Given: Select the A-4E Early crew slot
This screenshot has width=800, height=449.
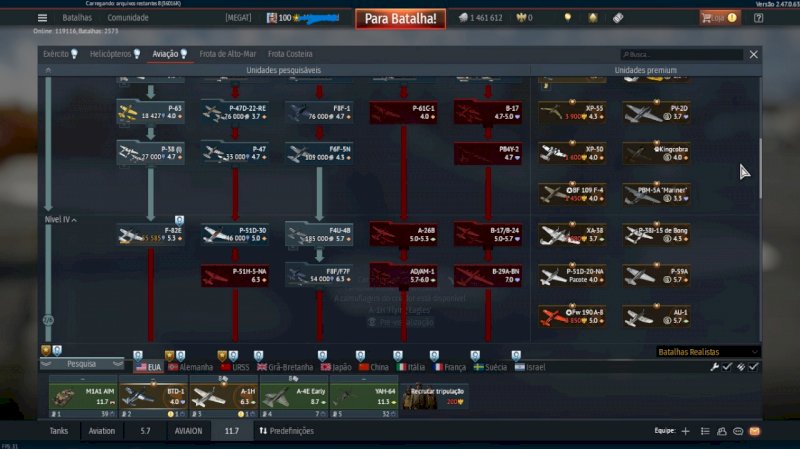Looking at the screenshot, I should point(294,396).
